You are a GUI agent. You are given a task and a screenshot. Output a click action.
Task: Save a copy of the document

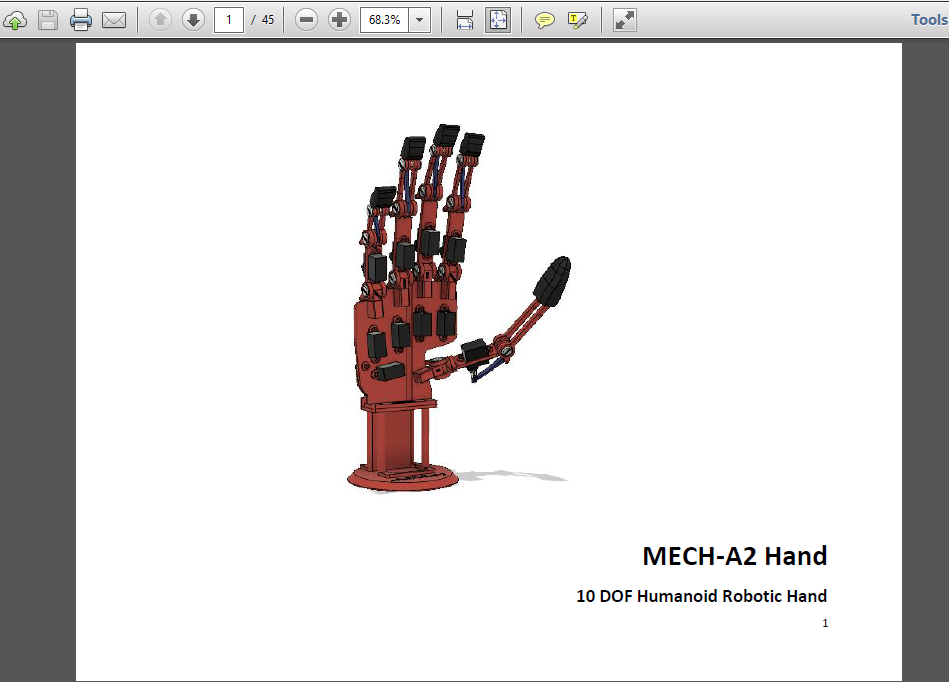point(46,19)
